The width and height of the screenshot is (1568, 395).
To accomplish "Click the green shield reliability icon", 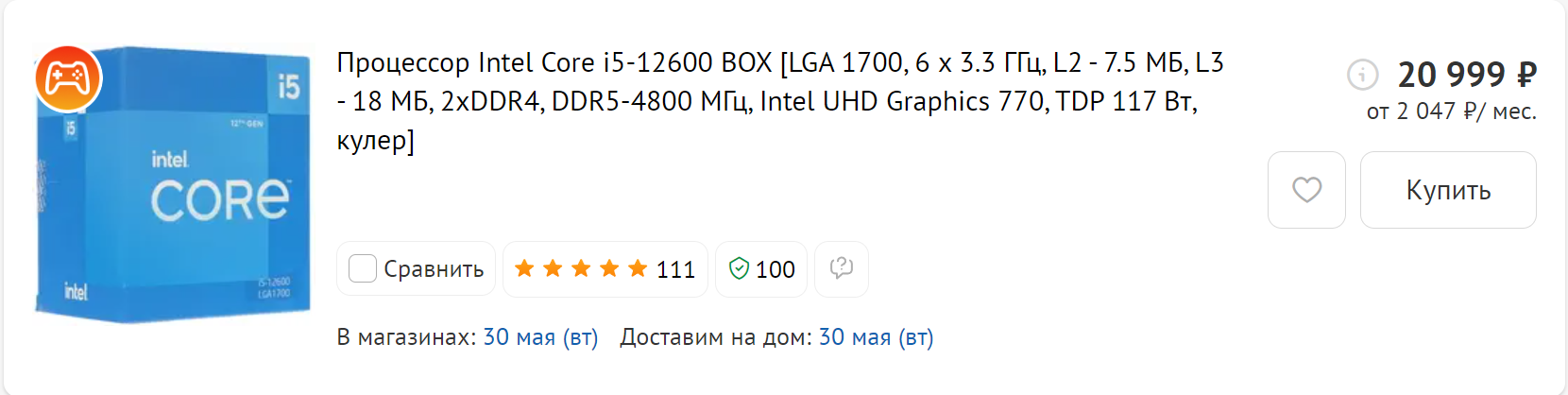I will tap(738, 269).
